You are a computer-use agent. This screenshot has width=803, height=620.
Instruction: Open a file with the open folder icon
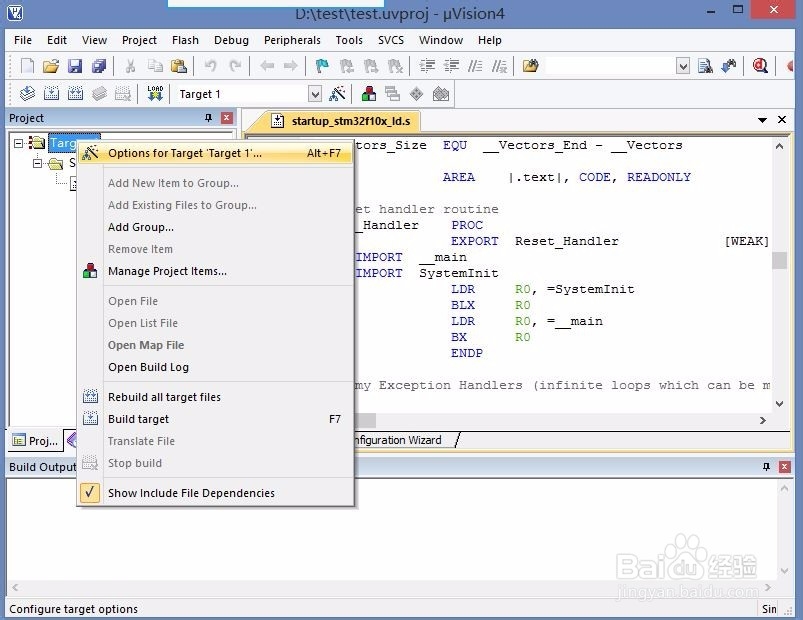tap(51, 66)
